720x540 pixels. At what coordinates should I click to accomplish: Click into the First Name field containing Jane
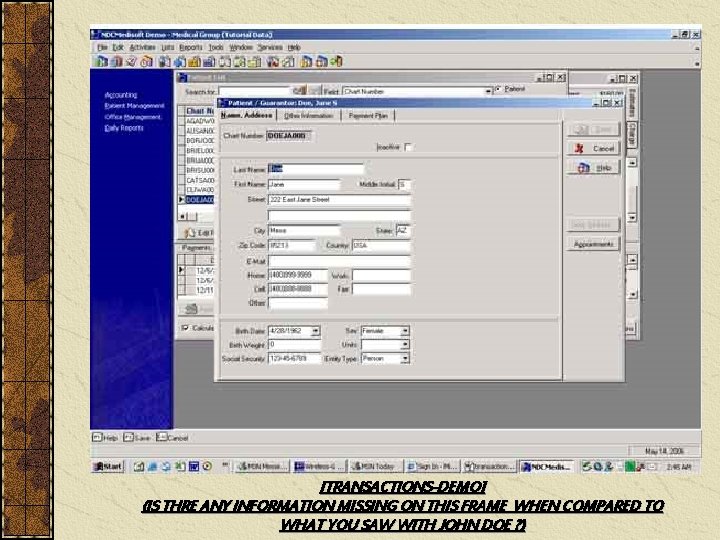tap(304, 184)
